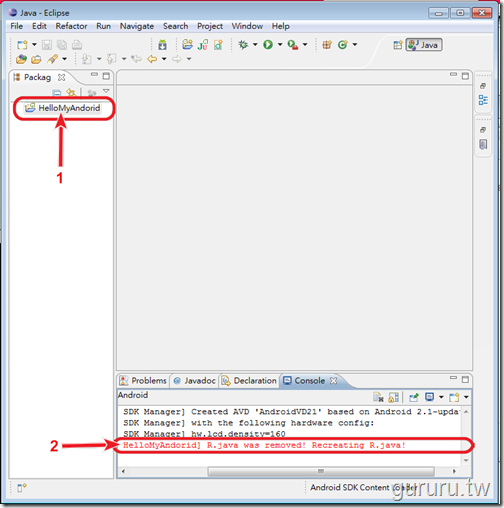Open the Package Explorer view menu triangle

point(106,91)
